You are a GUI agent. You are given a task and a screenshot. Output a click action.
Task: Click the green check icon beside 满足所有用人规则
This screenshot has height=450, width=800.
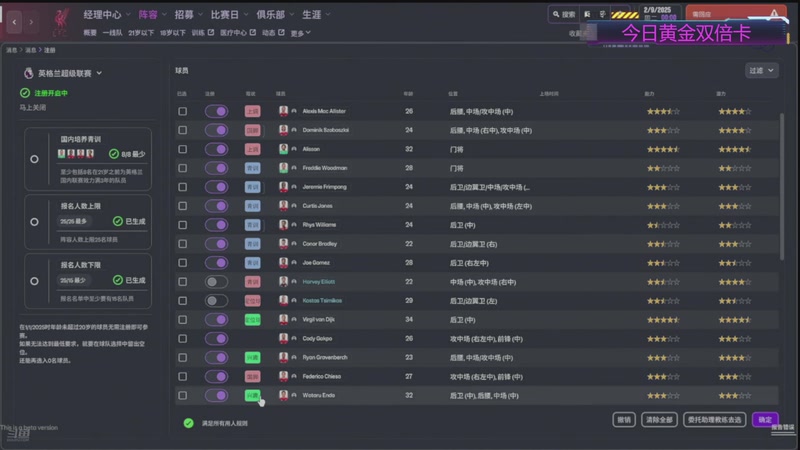[x=188, y=423]
